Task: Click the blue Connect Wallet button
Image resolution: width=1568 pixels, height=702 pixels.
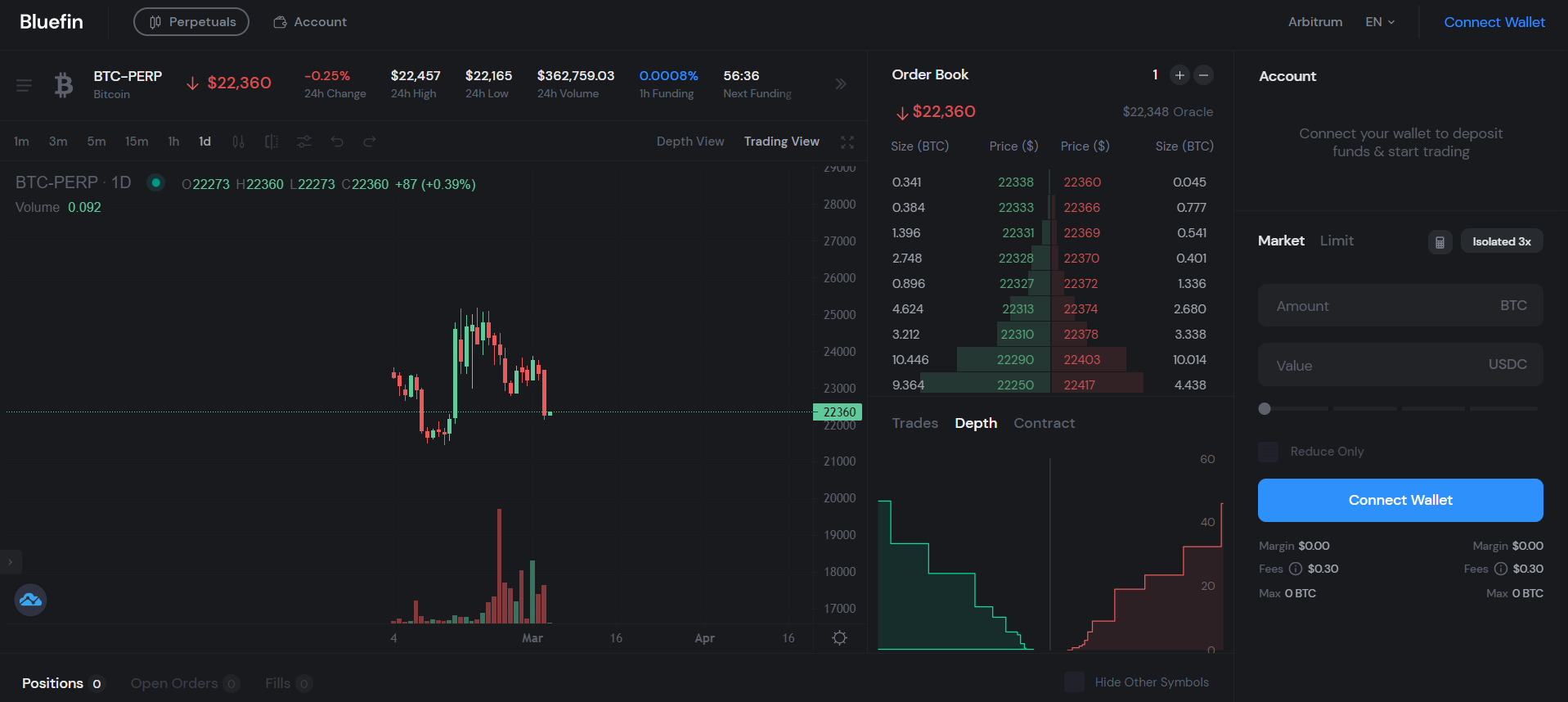Action: click(x=1400, y=500)
